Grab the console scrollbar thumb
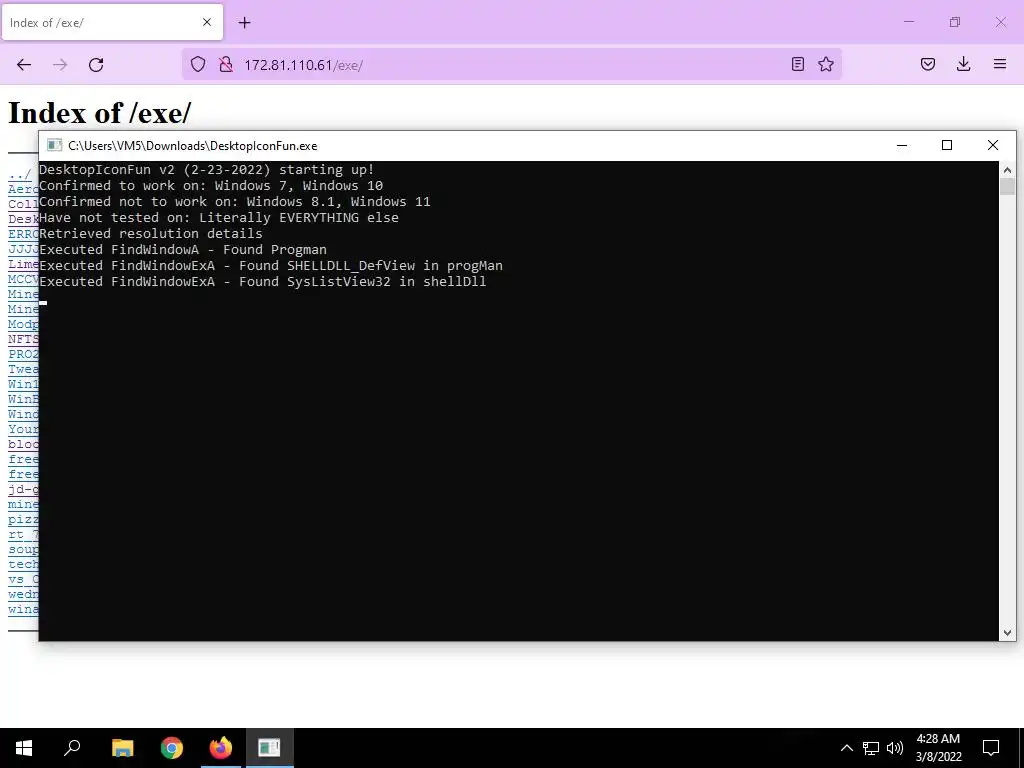 click(x=1007, y=187)
